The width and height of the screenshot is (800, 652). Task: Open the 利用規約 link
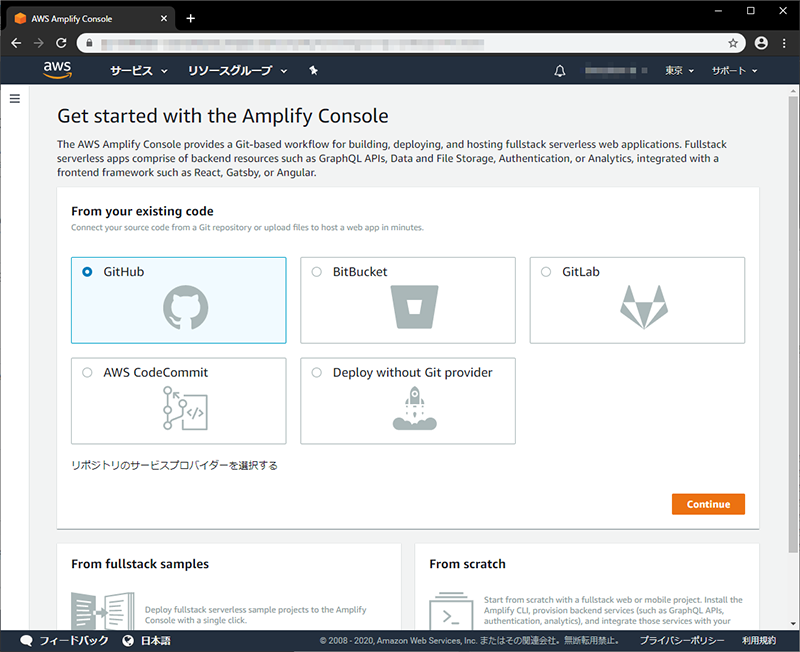click(x=759, y=641)
